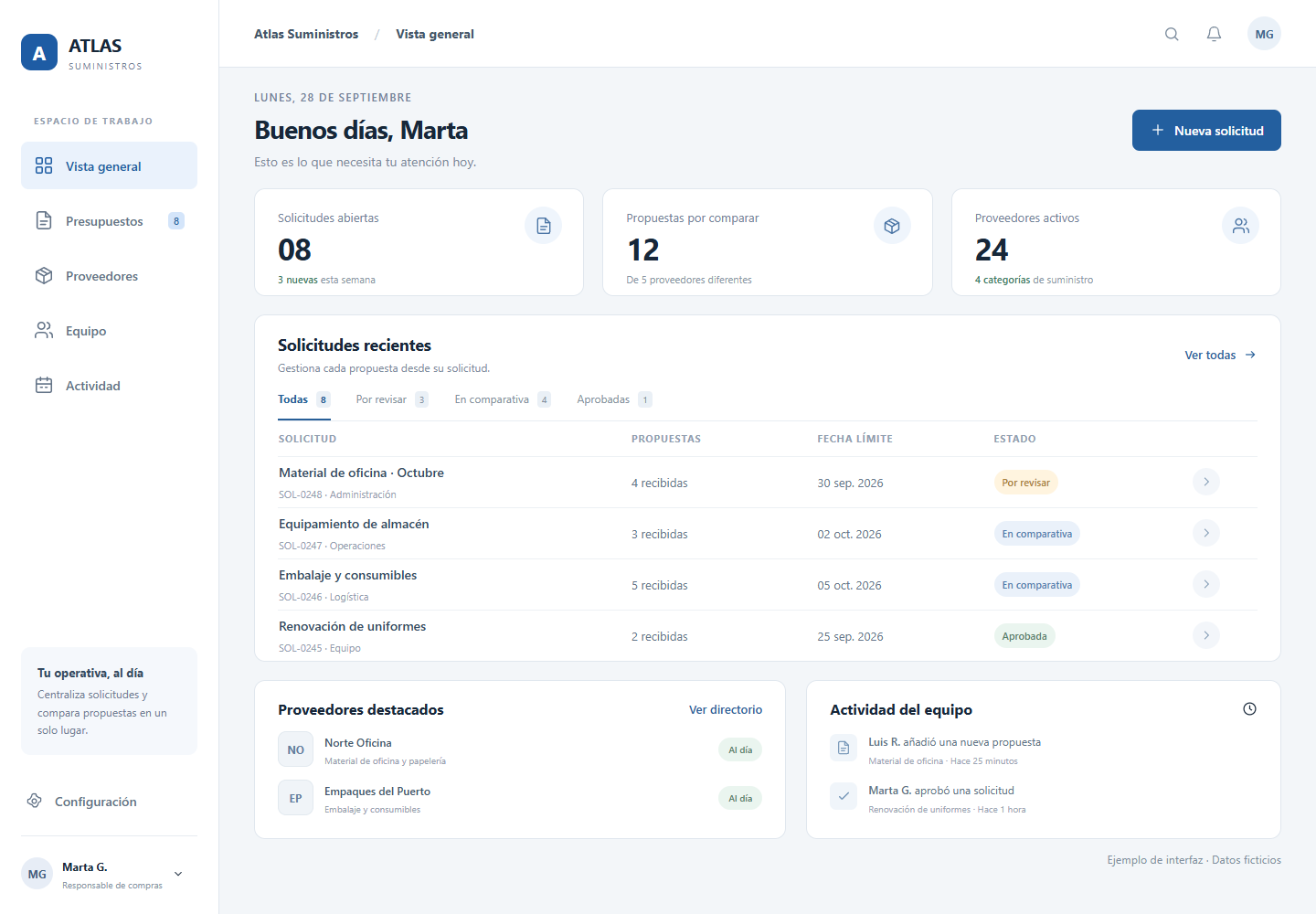Click the Al día badge for Empaques del Puerto

740,798
